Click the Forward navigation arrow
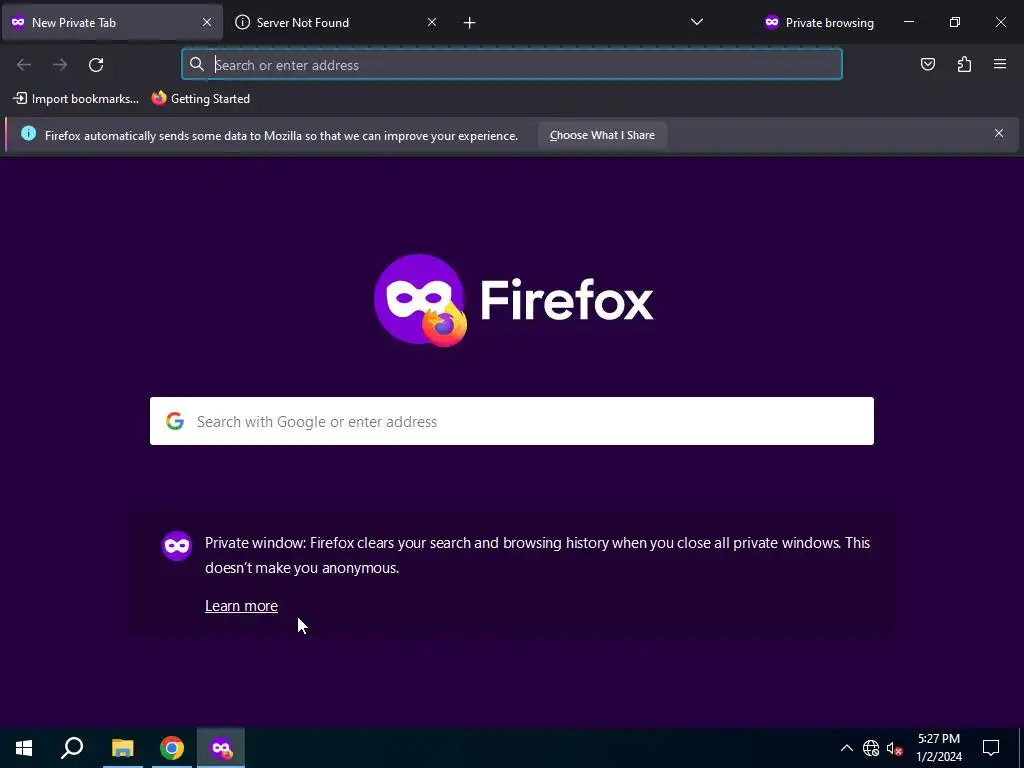The height and width of the screenshot is (768, 1024). (x=60, y=65)
